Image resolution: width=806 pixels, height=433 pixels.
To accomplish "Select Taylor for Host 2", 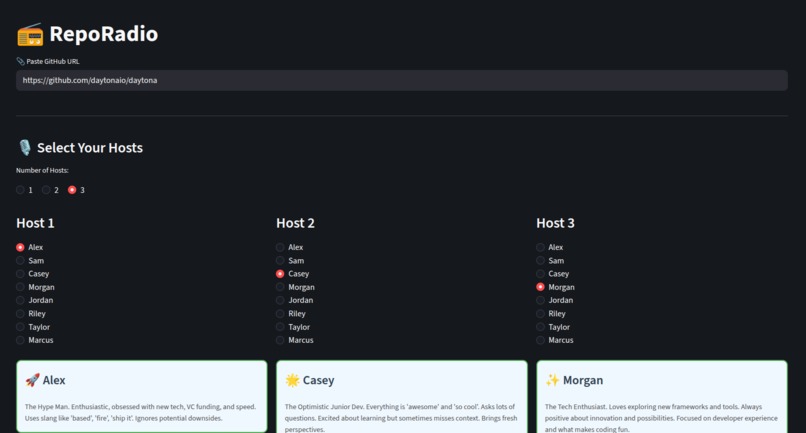I will tap(293, 327).
